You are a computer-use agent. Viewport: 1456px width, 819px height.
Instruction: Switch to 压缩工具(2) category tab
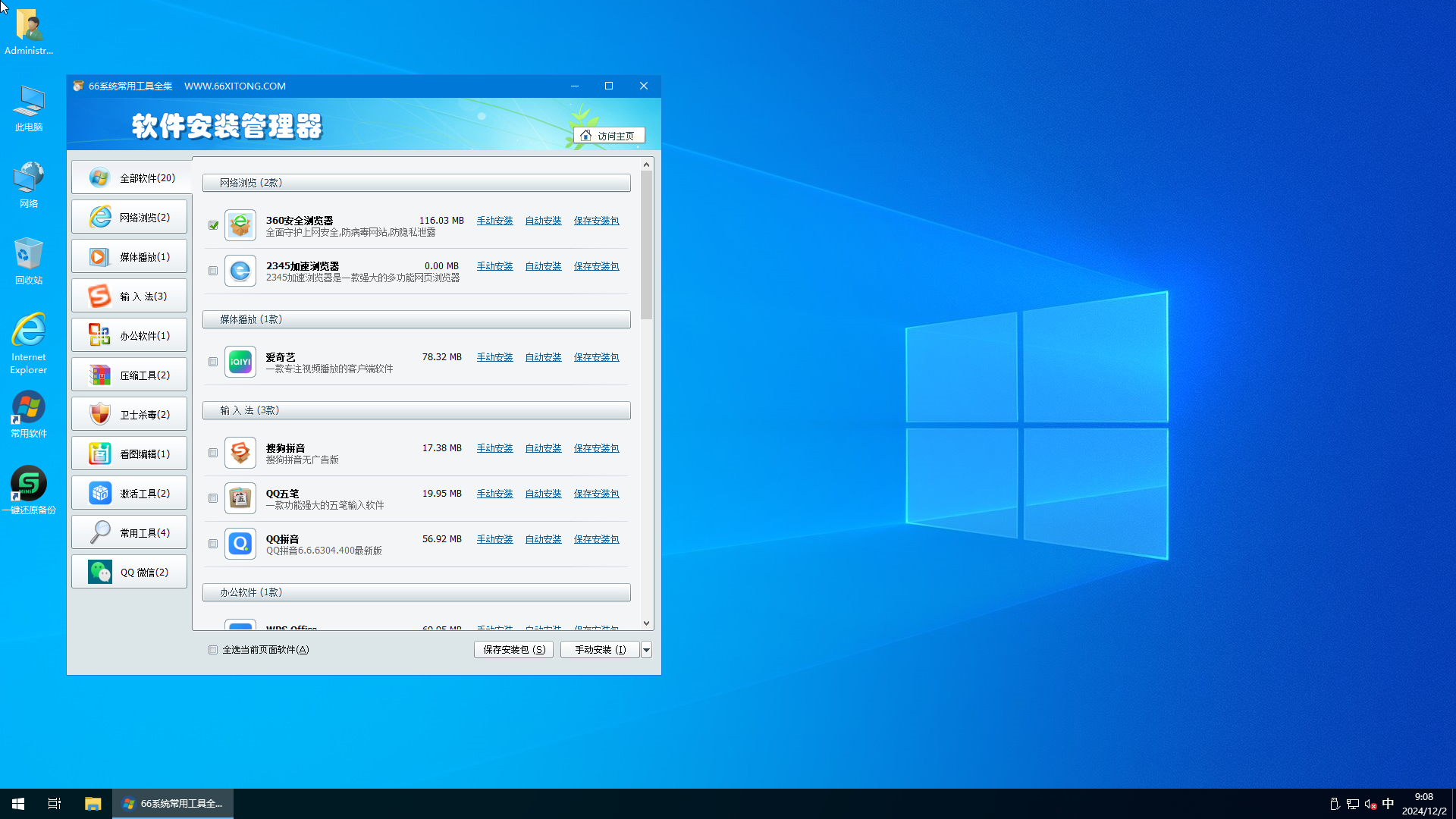[x=130, y=375]
